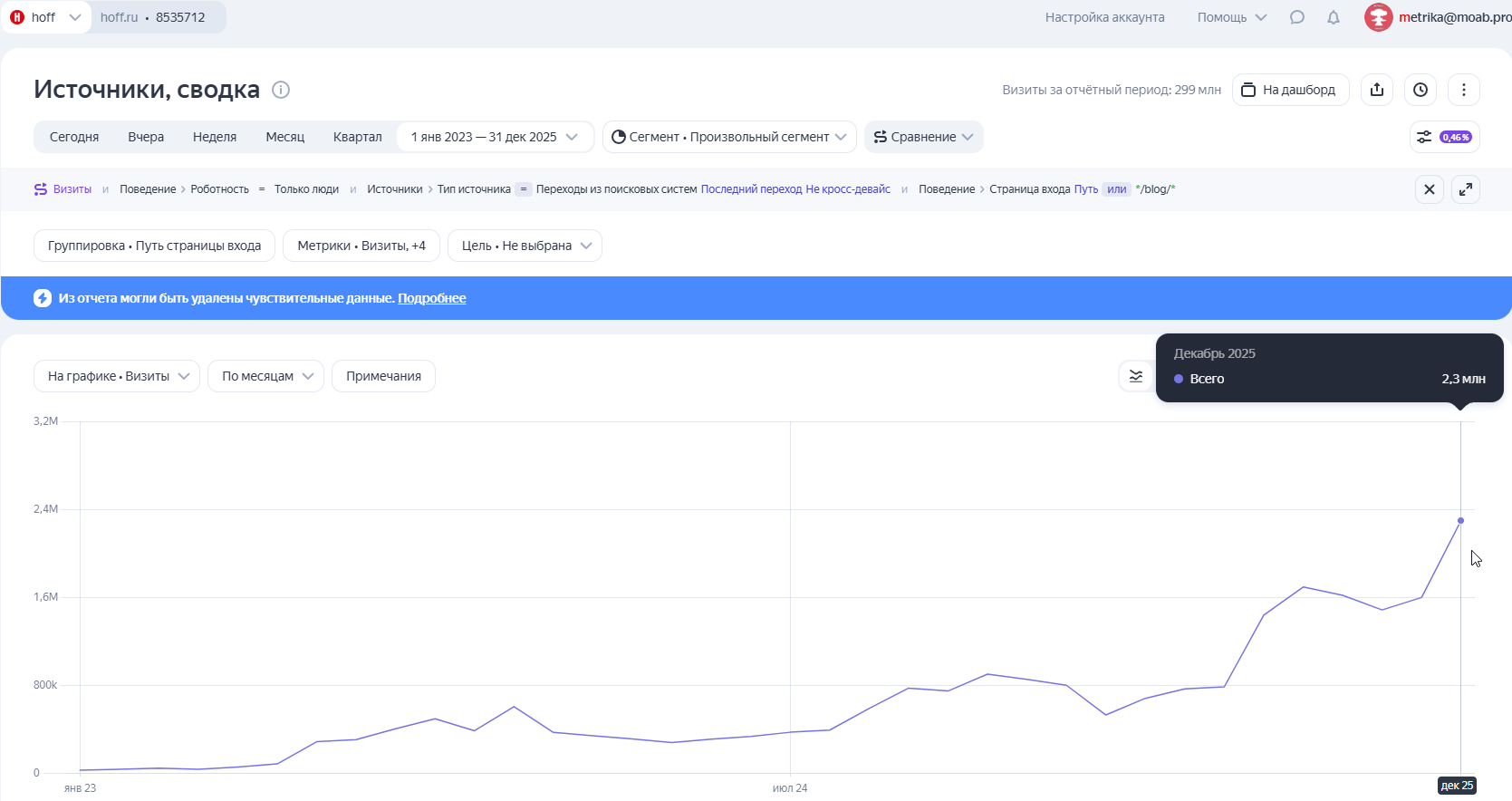Image resolution: width=1512 pixels, height=801 pixels.
Task: Clear the segment conditions with X
Action: coord(1430,189)
